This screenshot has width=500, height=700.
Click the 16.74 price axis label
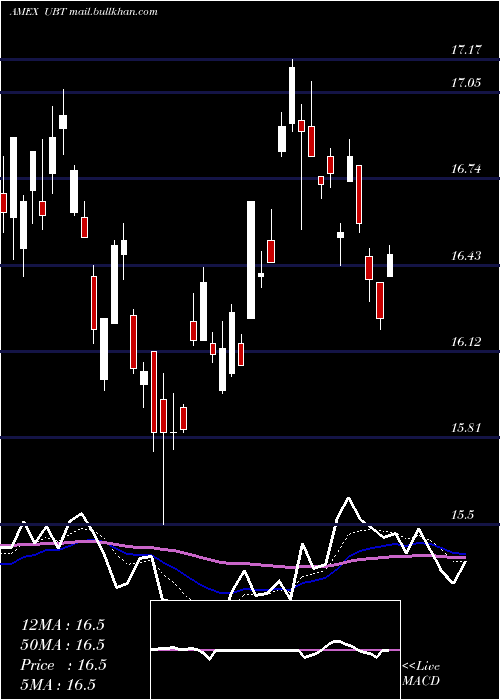pos(466,169)
